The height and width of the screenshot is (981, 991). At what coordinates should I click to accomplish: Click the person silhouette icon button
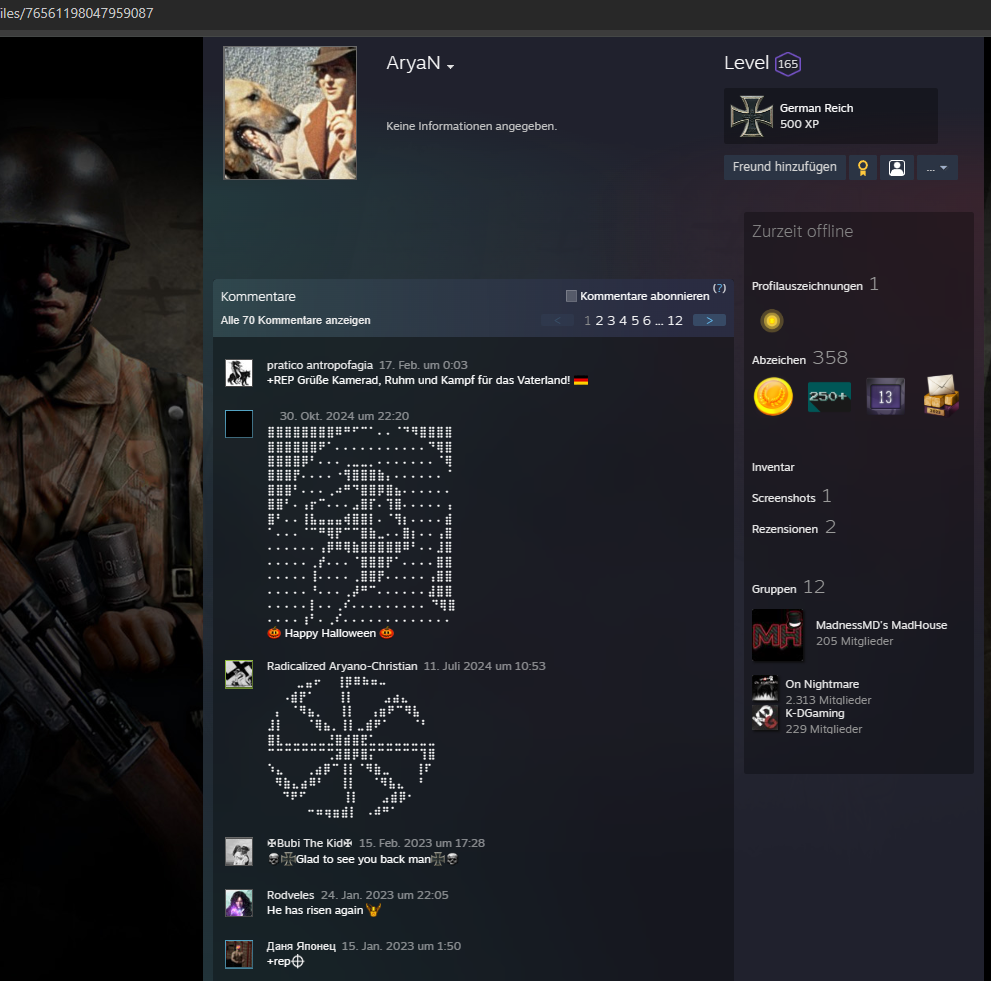pyautogui.click(x=896, y=167)
